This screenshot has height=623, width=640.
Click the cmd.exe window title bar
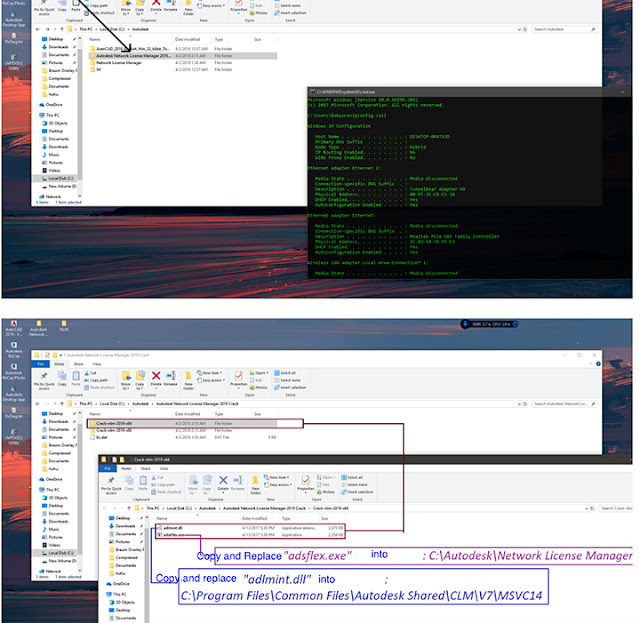469,92
